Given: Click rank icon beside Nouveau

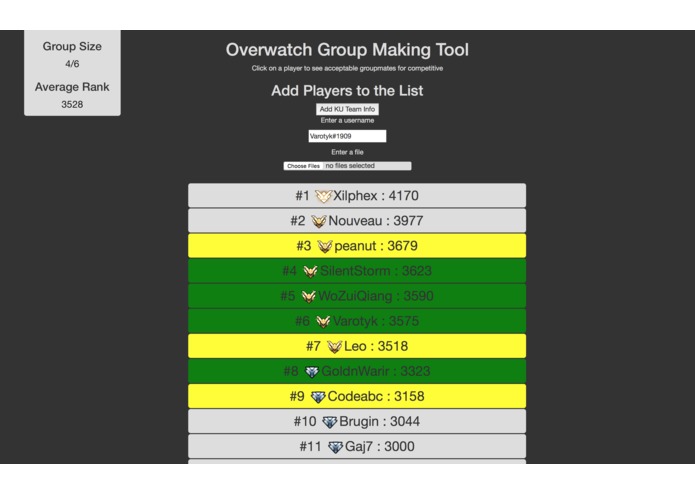Looking at the screenshot, I should [x=318, y=221].
